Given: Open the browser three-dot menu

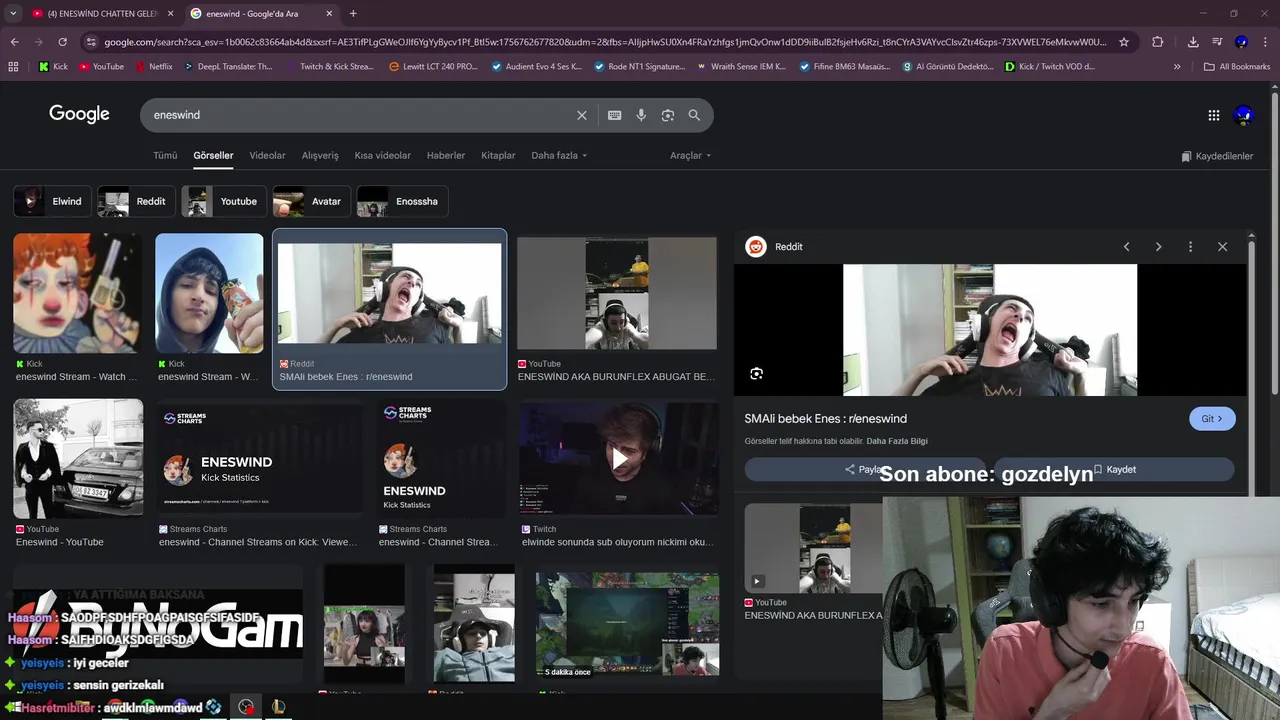Looking at the screenshot, I should coord(1266,42).
